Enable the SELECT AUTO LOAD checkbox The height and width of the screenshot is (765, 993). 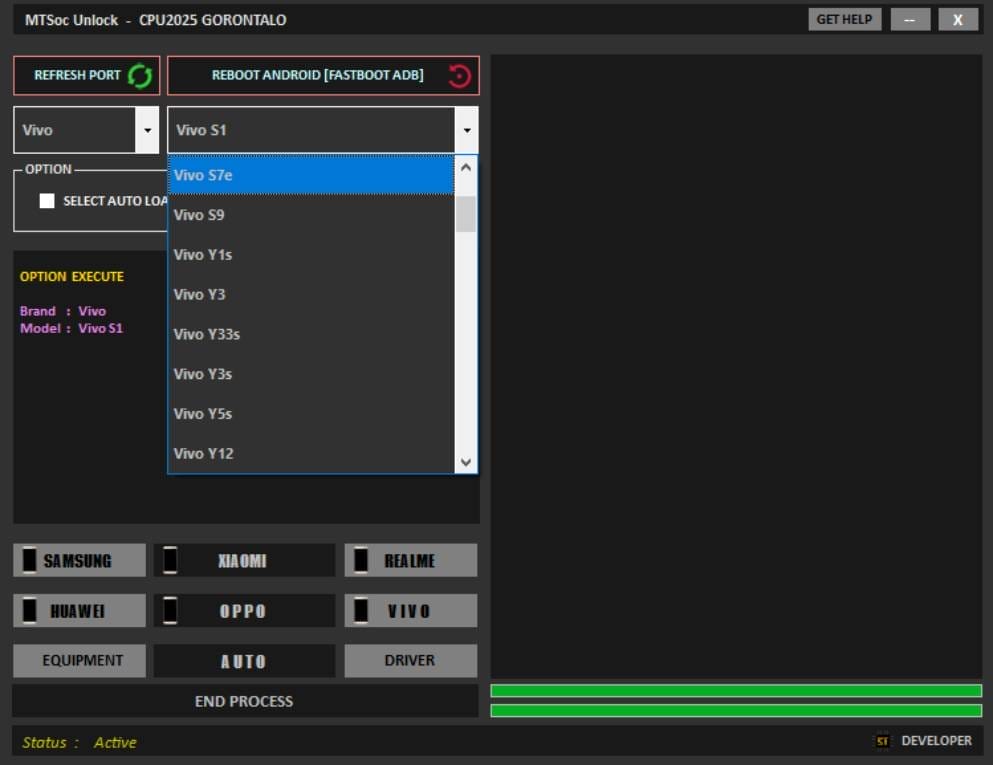click(x=46, y=200)
